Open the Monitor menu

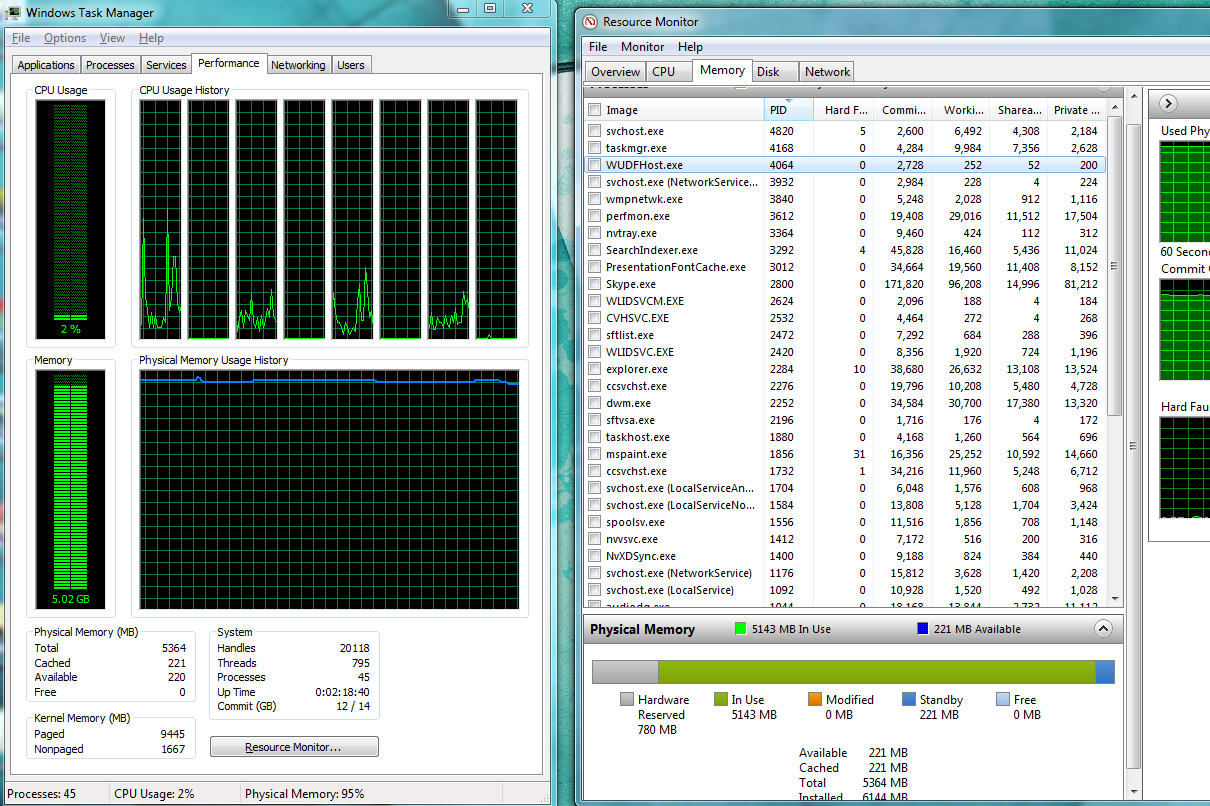coord(642,47)
